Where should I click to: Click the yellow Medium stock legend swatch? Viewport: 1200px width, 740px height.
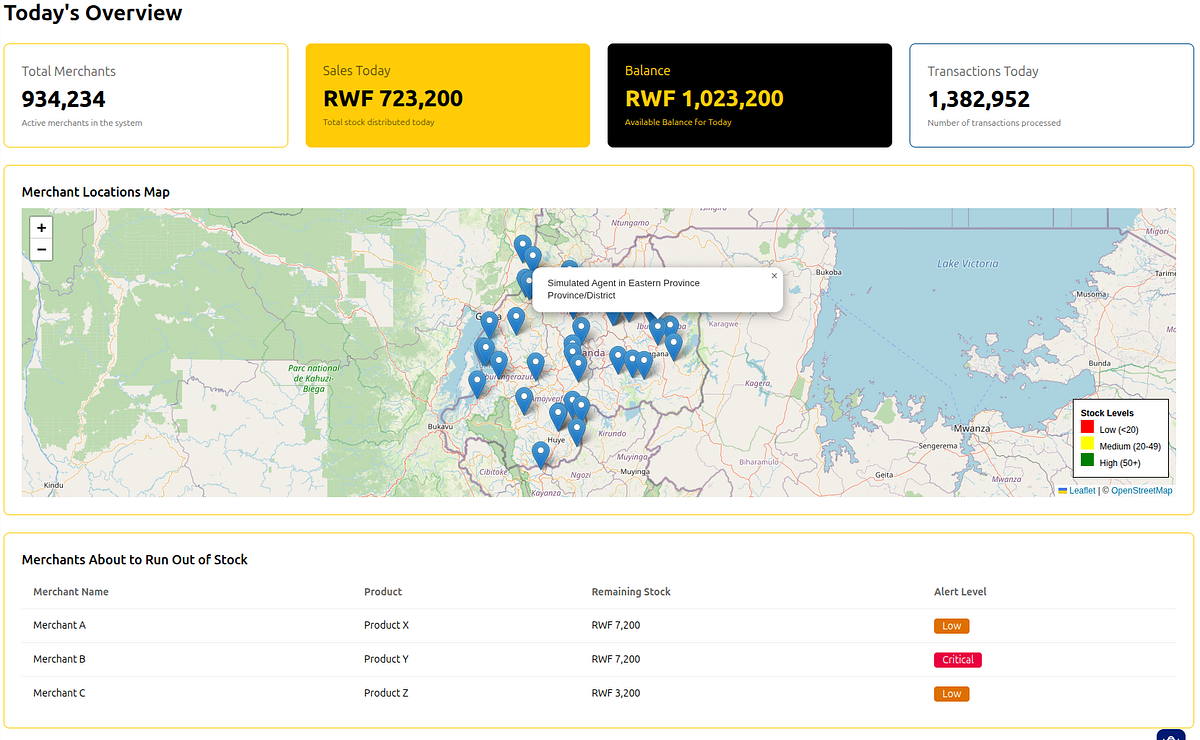[x=1087, y=445]
